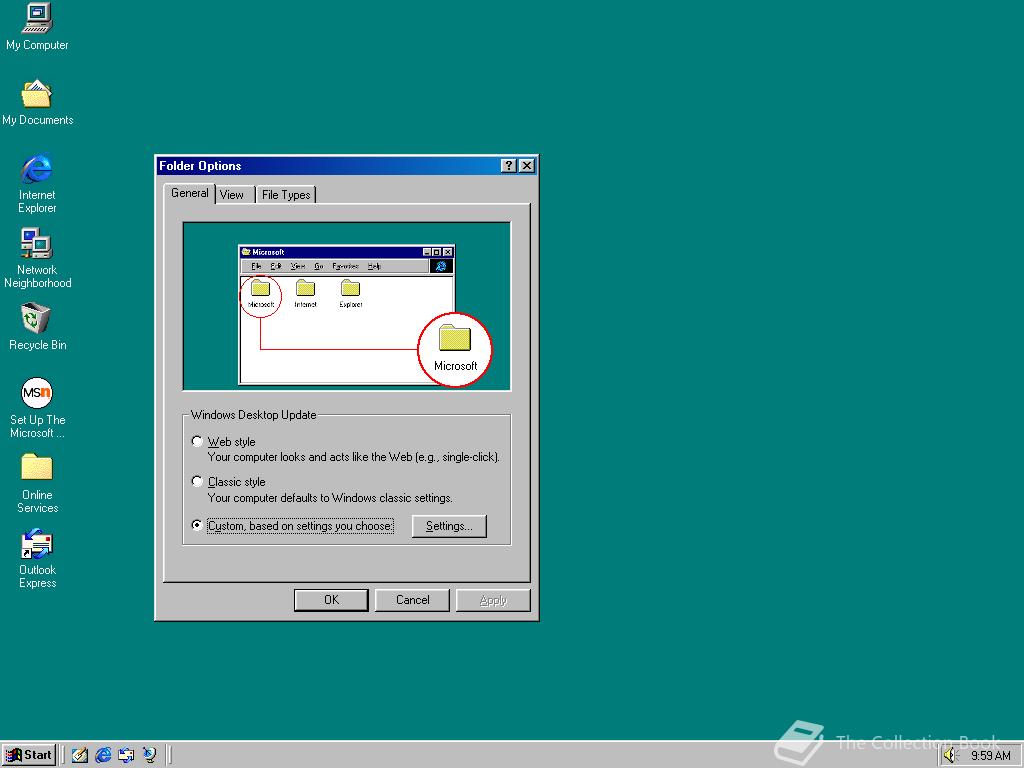The image size is (1024, 768).
Task: Switch to the File Types tab
Action: 286,195
